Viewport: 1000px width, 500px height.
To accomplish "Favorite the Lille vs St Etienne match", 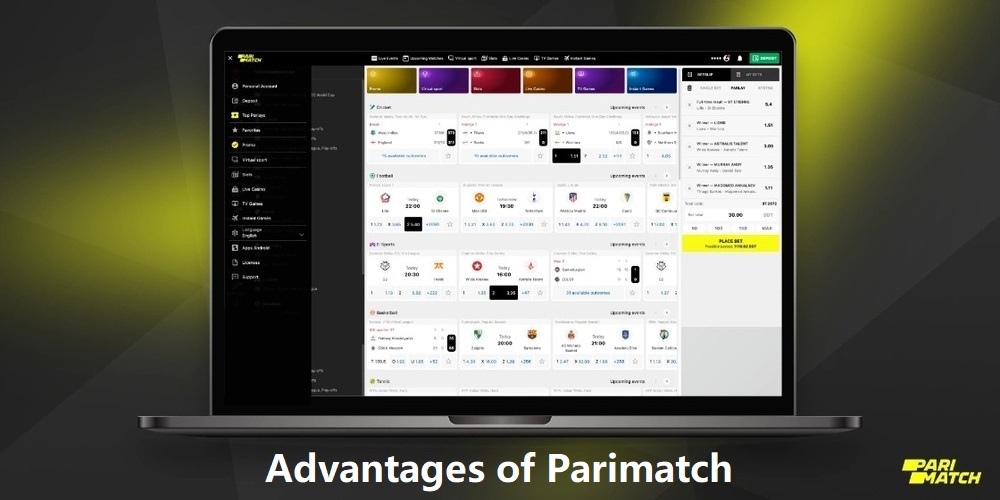I will (450, 224).
